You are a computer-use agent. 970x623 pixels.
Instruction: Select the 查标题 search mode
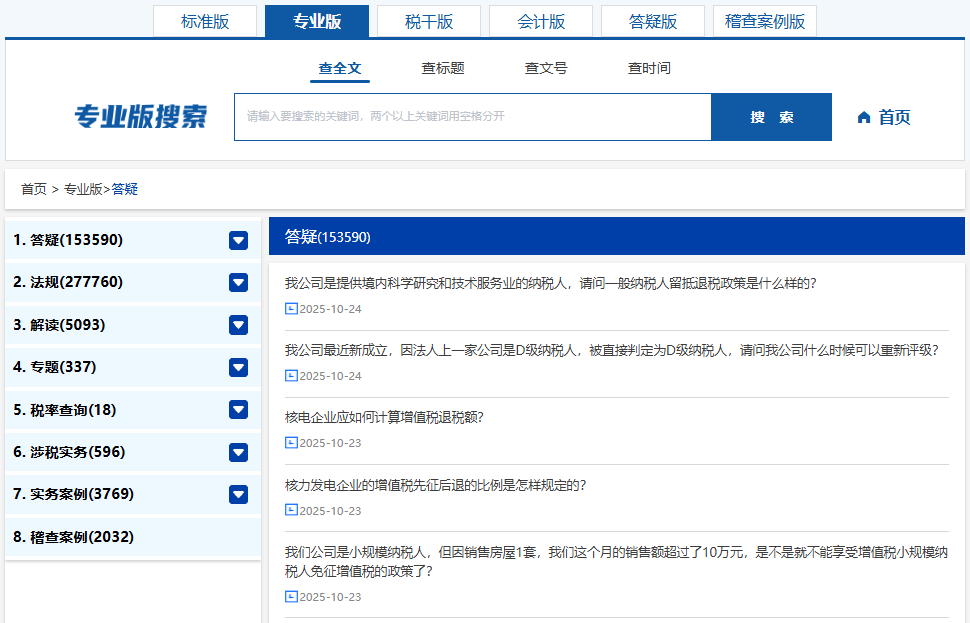[x=443, y=68]
